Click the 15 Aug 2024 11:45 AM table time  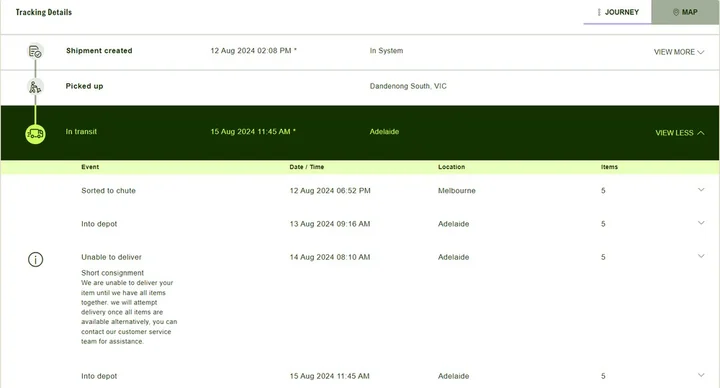coord(329,376)
